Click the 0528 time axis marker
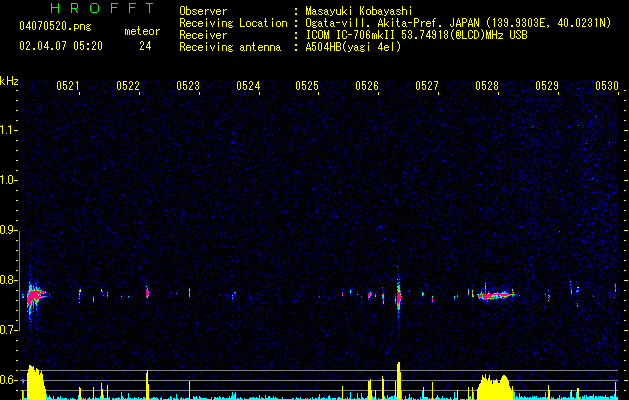The image size is (629, 400). point(487,86)
